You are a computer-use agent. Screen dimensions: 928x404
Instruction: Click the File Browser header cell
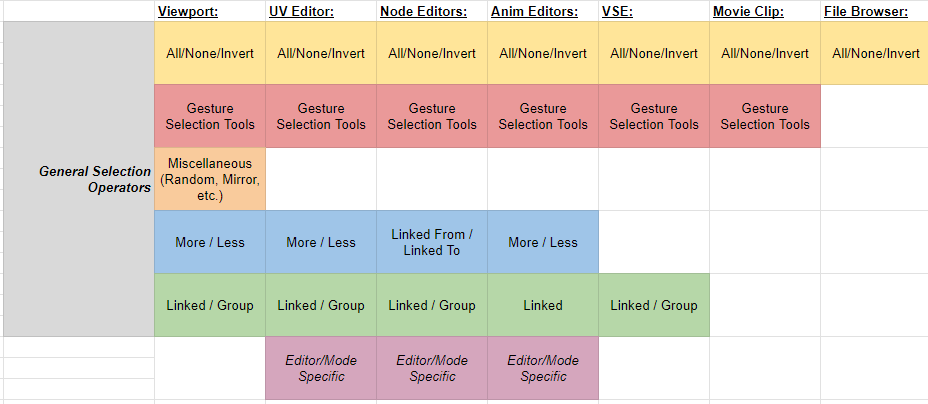point(874,11)
